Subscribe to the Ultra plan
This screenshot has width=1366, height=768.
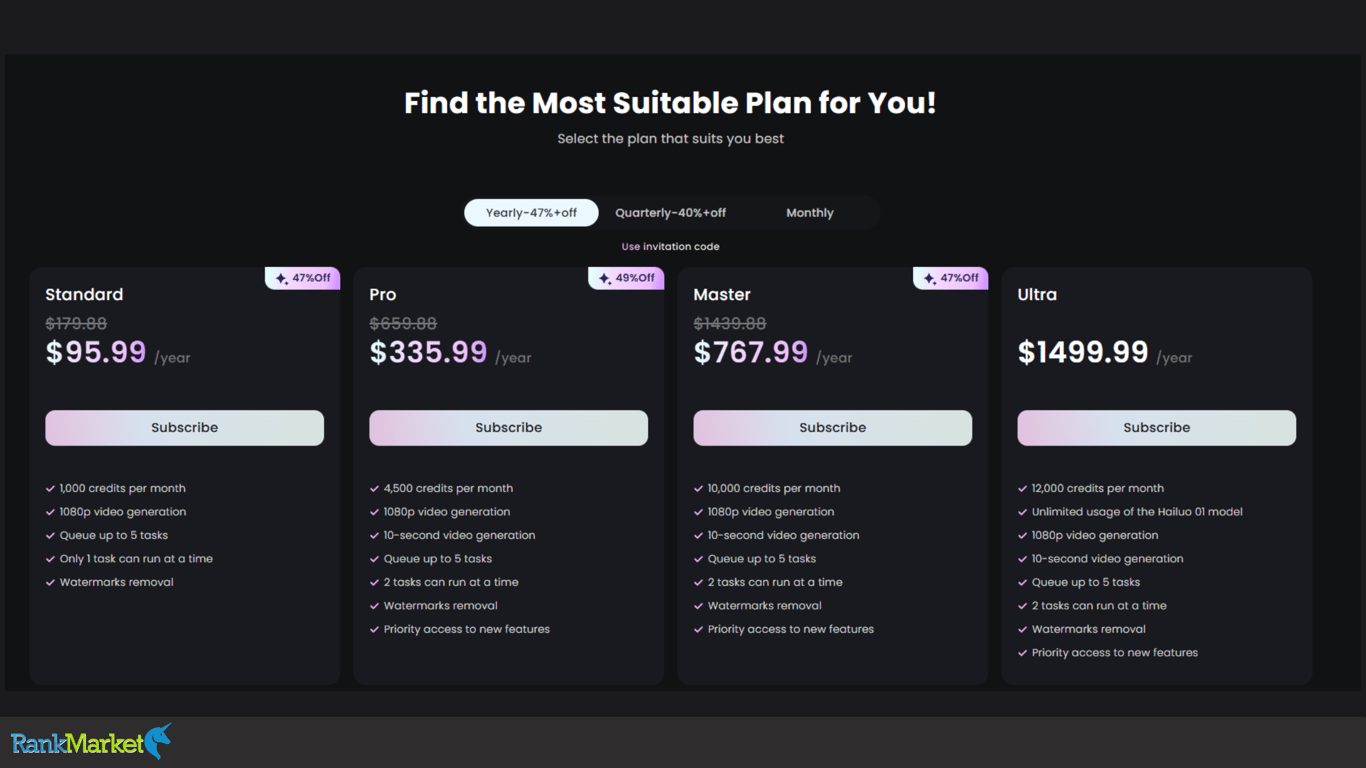[x=1156, y=428]
